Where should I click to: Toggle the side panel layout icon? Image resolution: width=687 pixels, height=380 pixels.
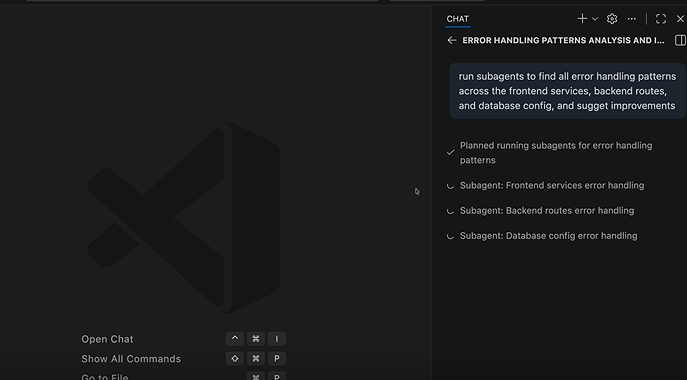point(680,40)
